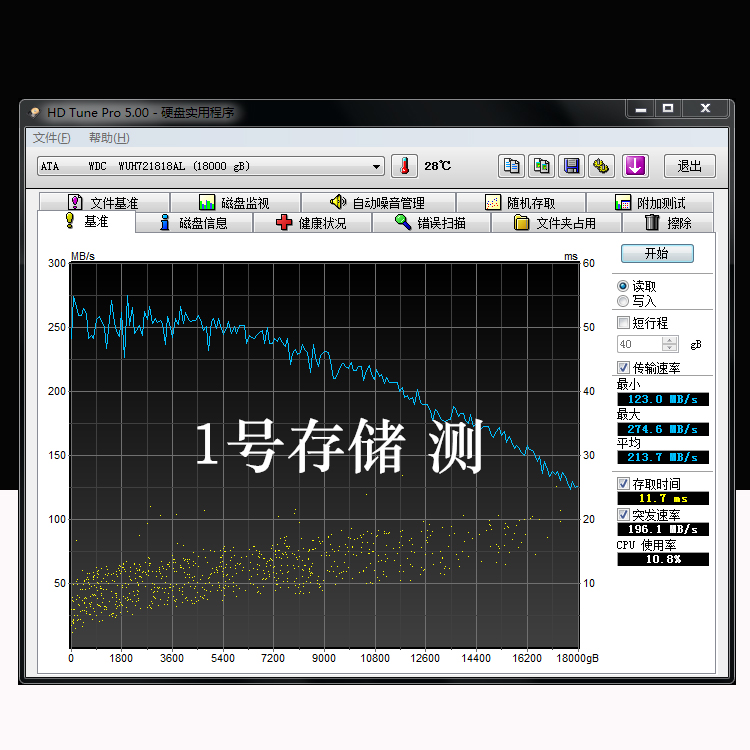Image resolution: width=750 pixels, height=750 pixels.
Task: Switch to the 附加测试 tab
Action: coord(650,203)
